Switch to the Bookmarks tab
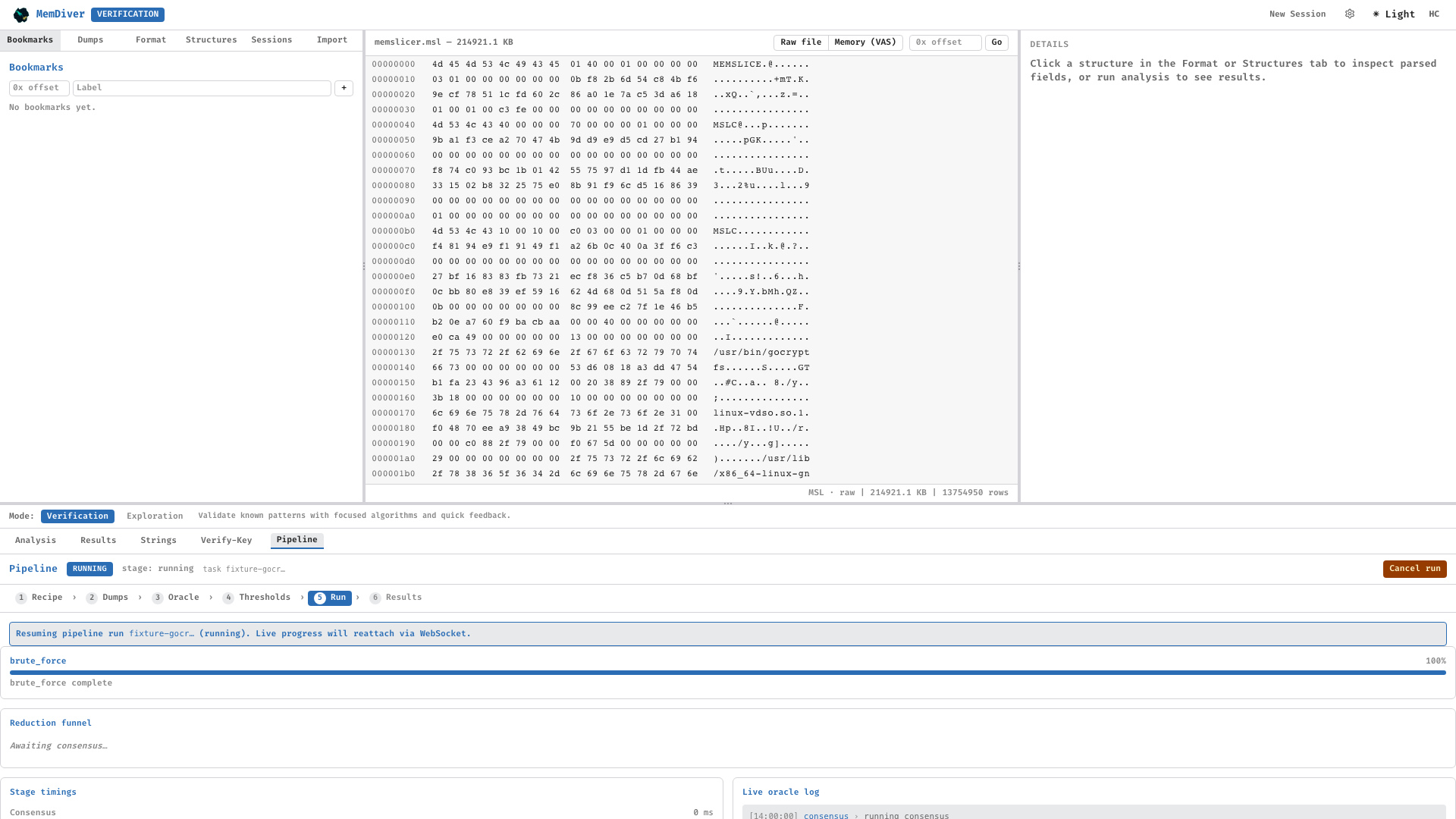The width and height of the screenshot is (1456, 819). click(x=30, y=40)
